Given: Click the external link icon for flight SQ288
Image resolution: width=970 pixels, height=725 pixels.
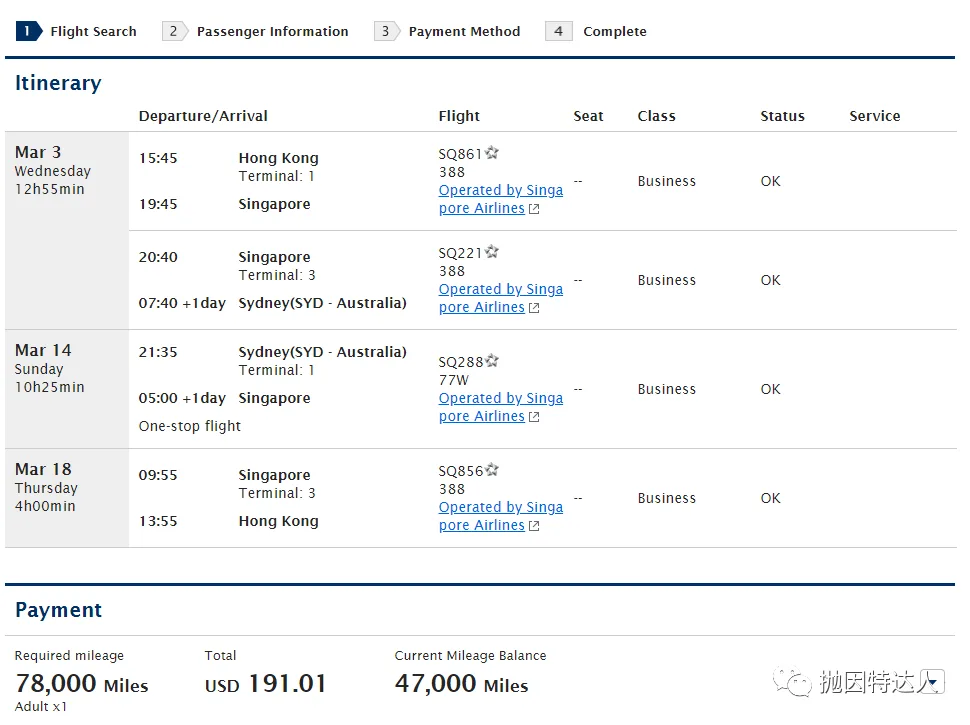Looking at the screenshot, I should tap(534, 417).
